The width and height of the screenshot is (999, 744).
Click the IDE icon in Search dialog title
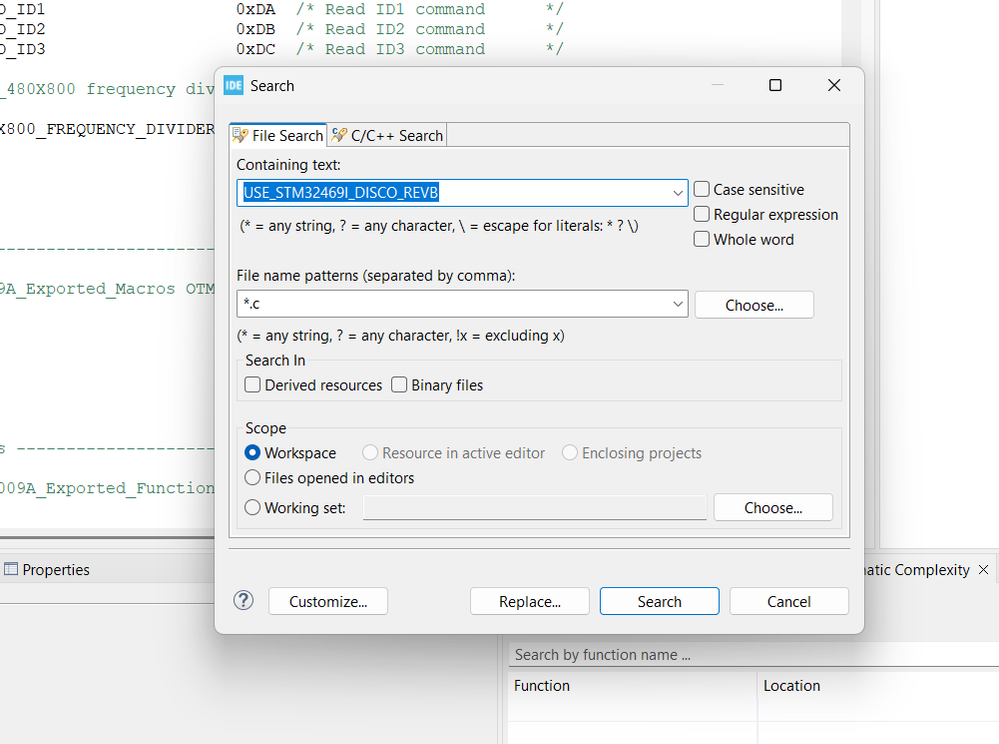(x=233, y=85)
